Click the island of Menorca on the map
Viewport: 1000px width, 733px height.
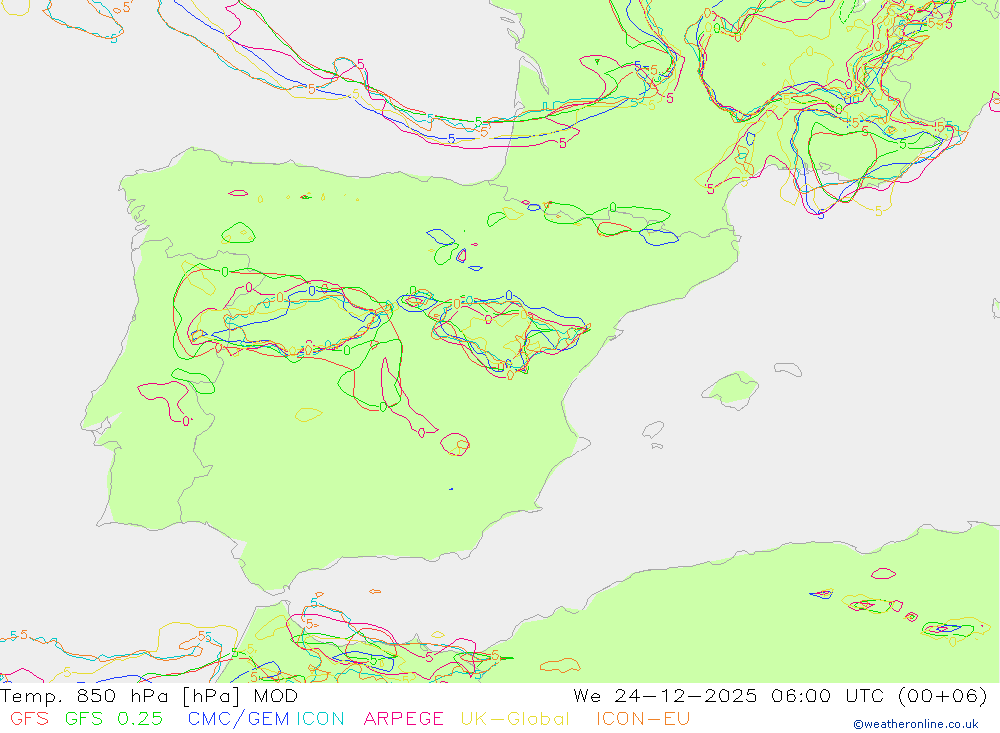click(788, 369)
